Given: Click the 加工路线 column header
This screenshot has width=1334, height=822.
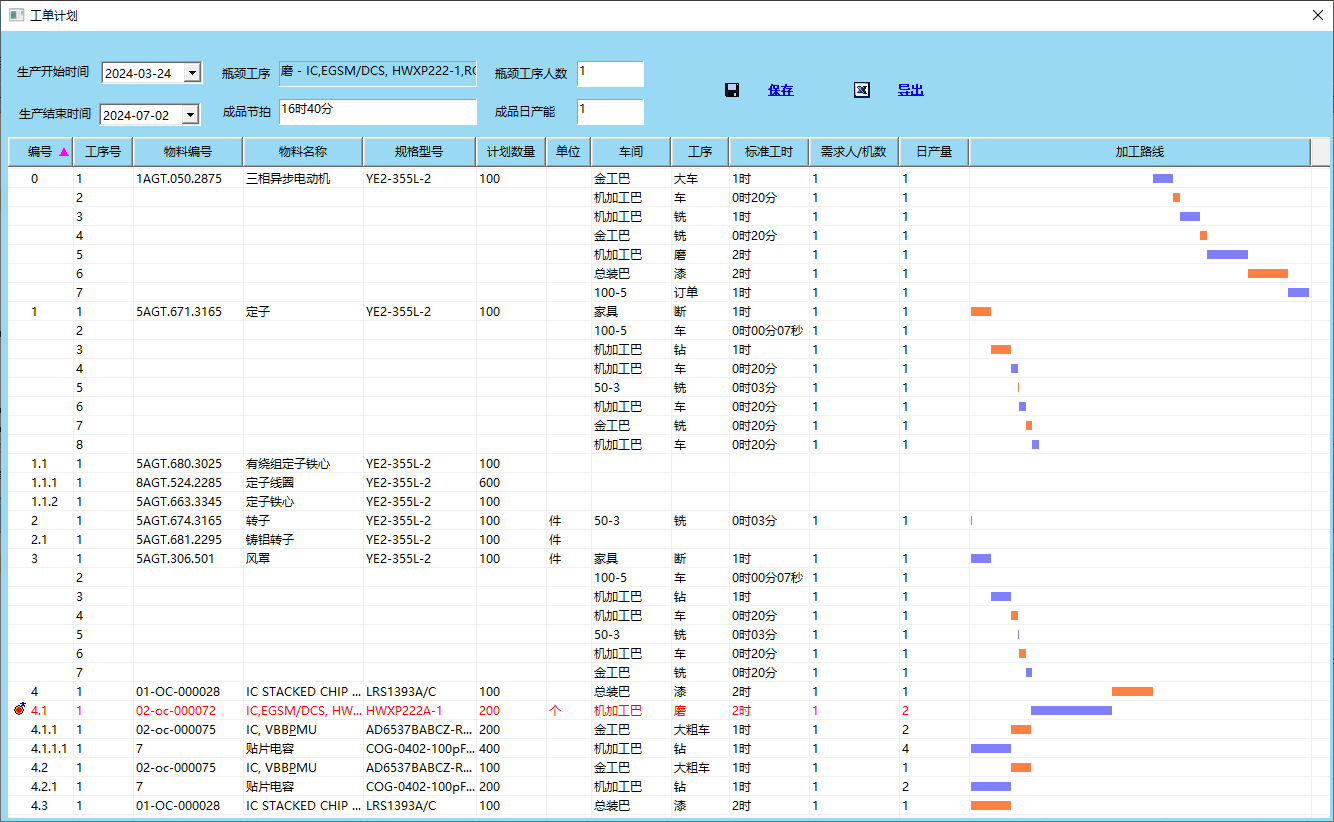Looking at the screenshot, I should coord(1140,152).
